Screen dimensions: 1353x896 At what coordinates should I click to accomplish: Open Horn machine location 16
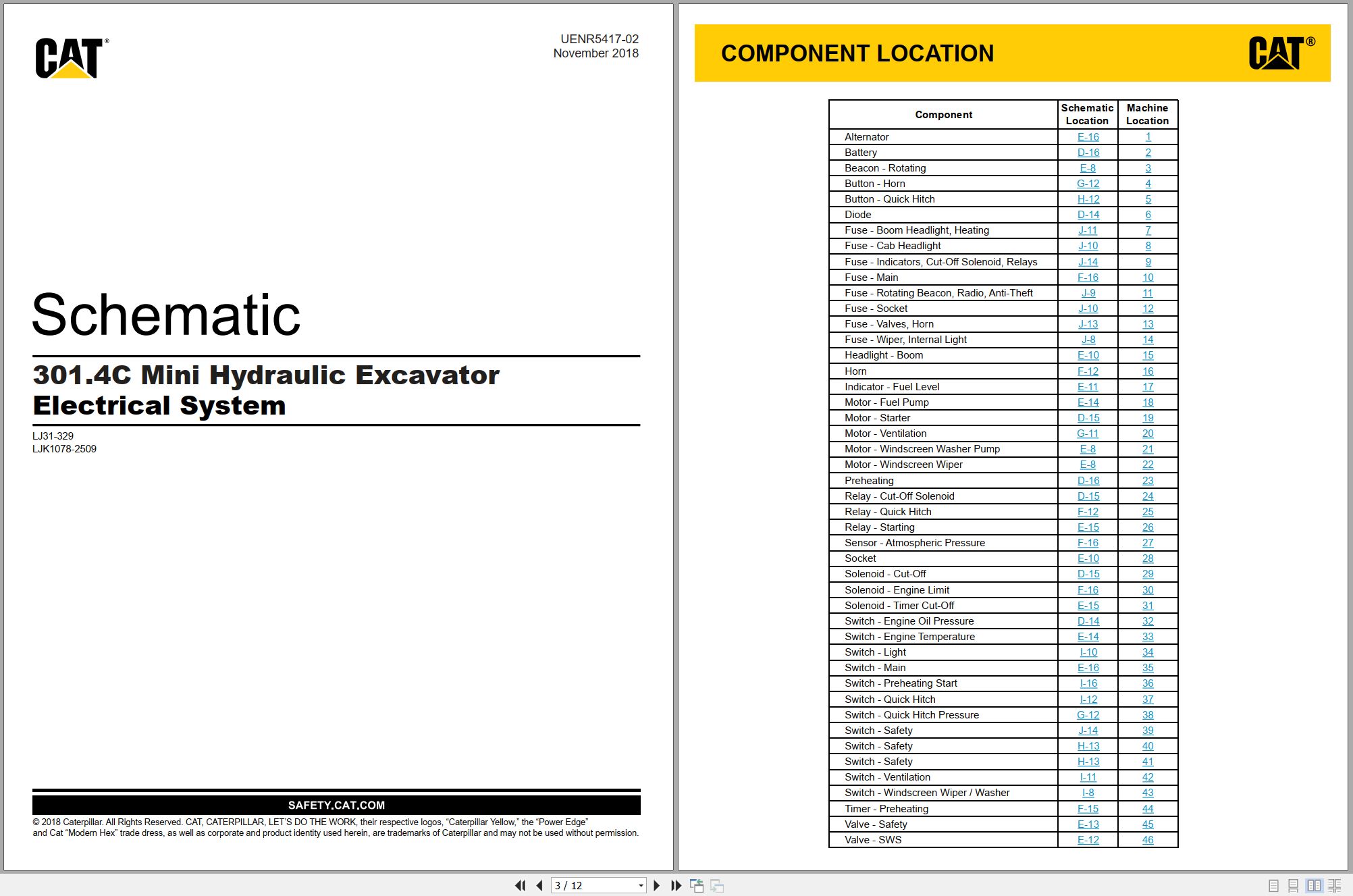point(1148,371)
